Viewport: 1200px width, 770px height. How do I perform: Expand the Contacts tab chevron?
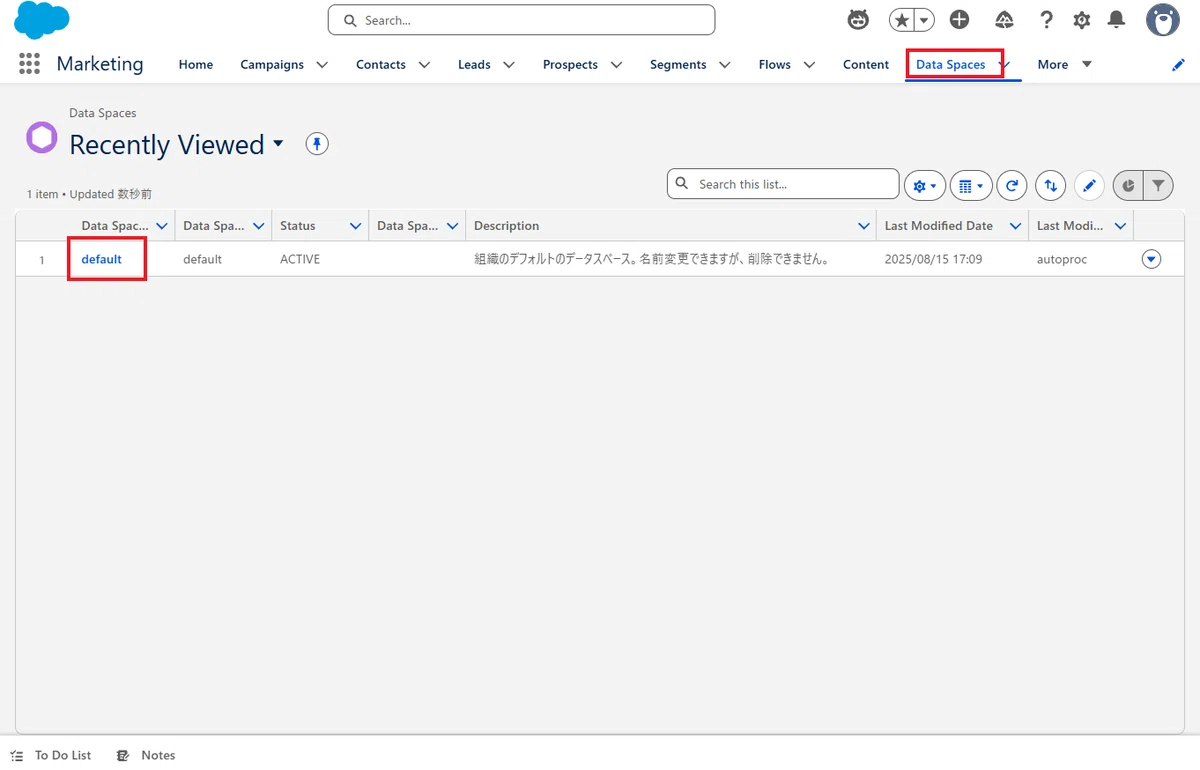point(424,65)
